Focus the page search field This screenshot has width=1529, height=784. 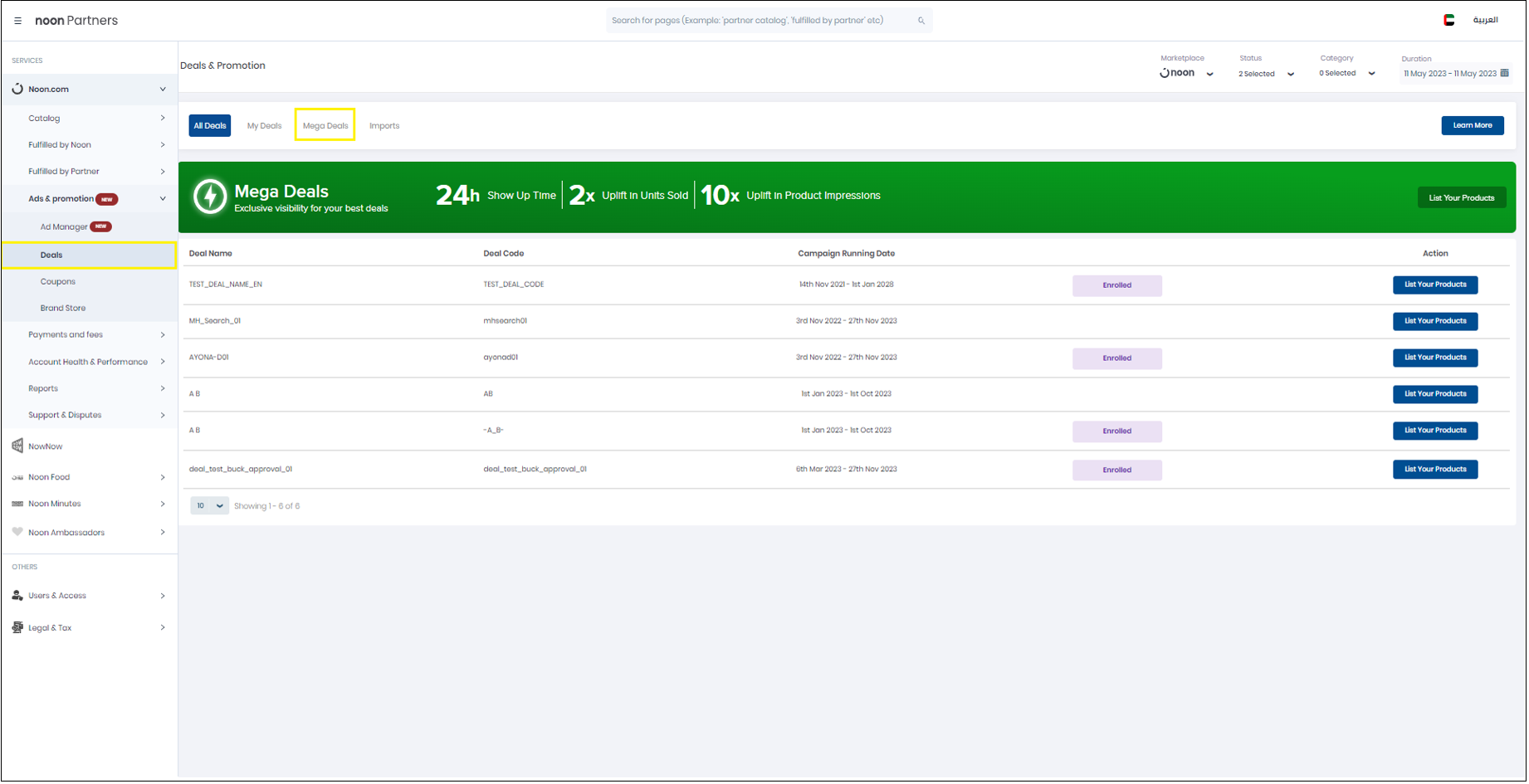(760, 21)
